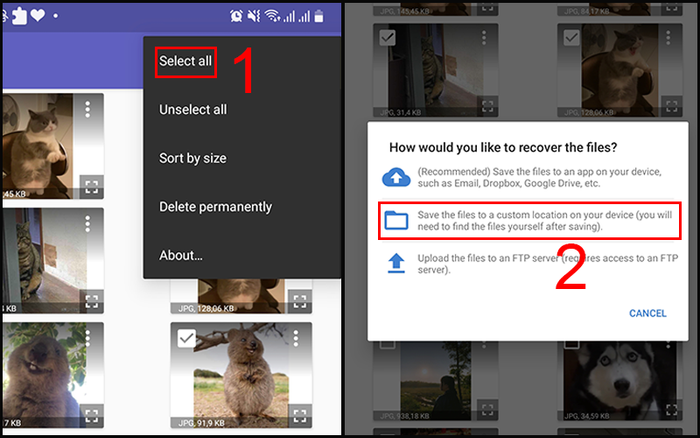This screenshot has width=700, height=438.
Task: Tap the battery status bar icon
Action: pos(318,16)
